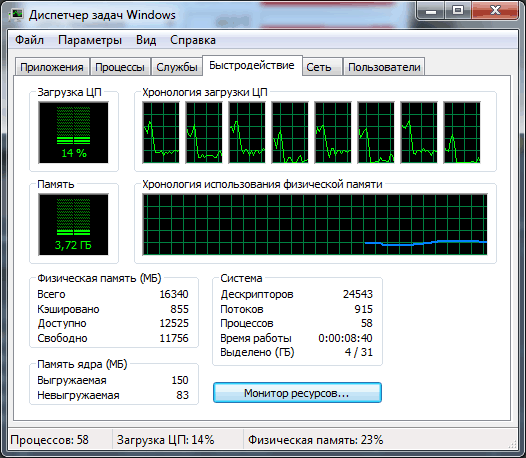Viewport: 526px width, 458px height.
Task: Click the Память ядра (МБ) group label
Action: 82,364
